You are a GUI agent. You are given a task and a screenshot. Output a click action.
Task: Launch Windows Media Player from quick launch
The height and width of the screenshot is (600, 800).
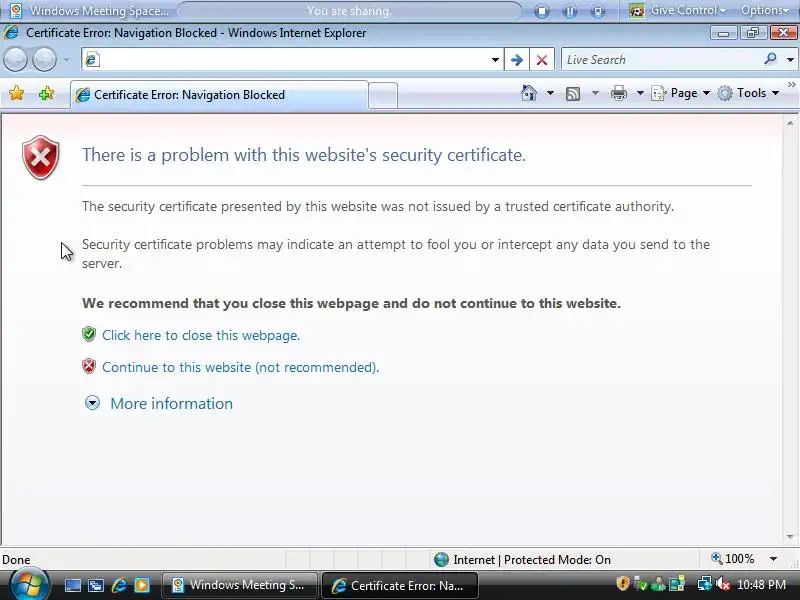coord(142,585)
